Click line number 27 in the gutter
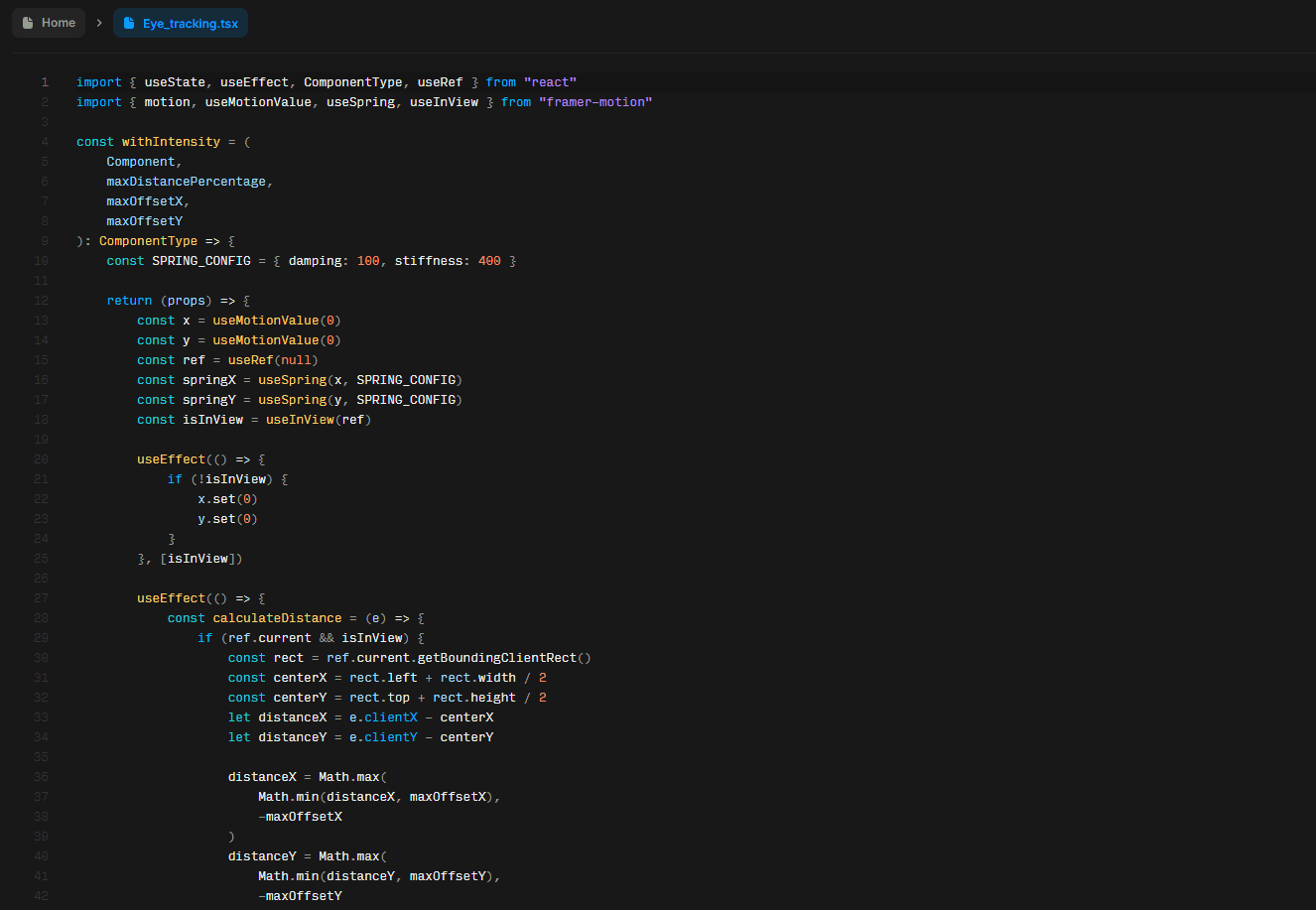 [x=41, y=598]
